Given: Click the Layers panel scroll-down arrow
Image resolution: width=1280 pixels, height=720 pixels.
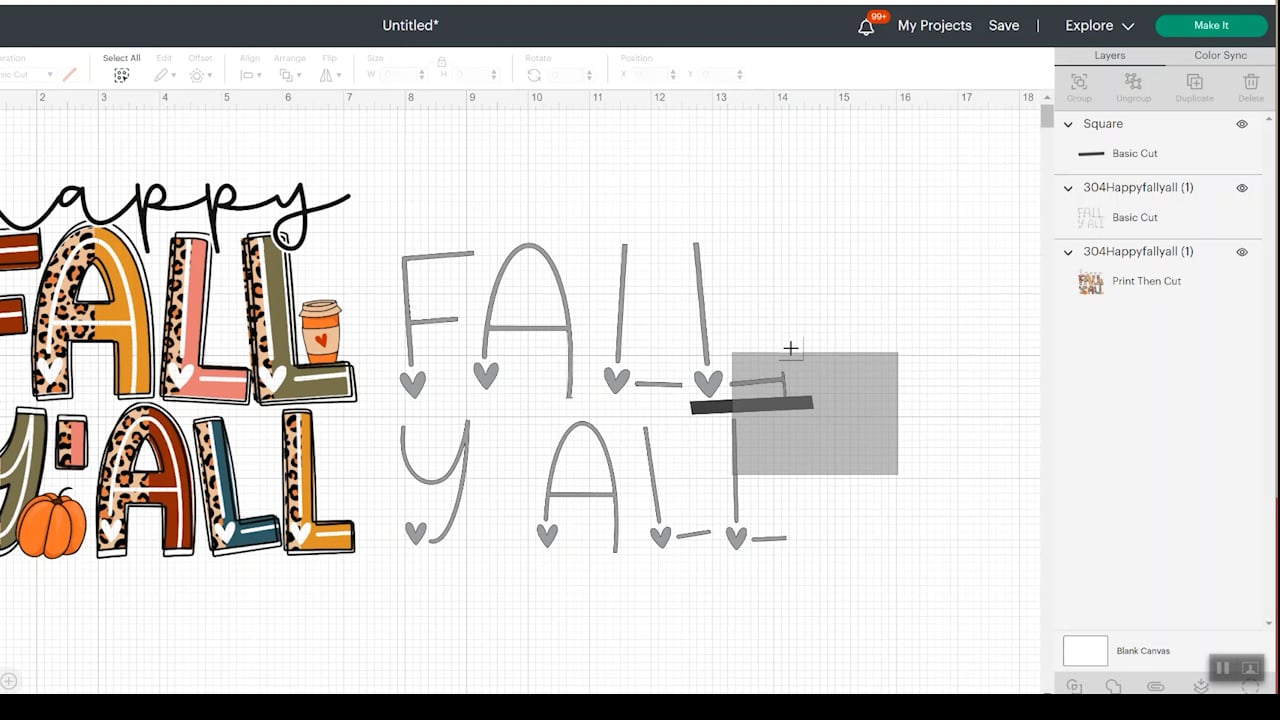Looking at the screenshot, I should pyautogui.click(x=1269, y=624).
